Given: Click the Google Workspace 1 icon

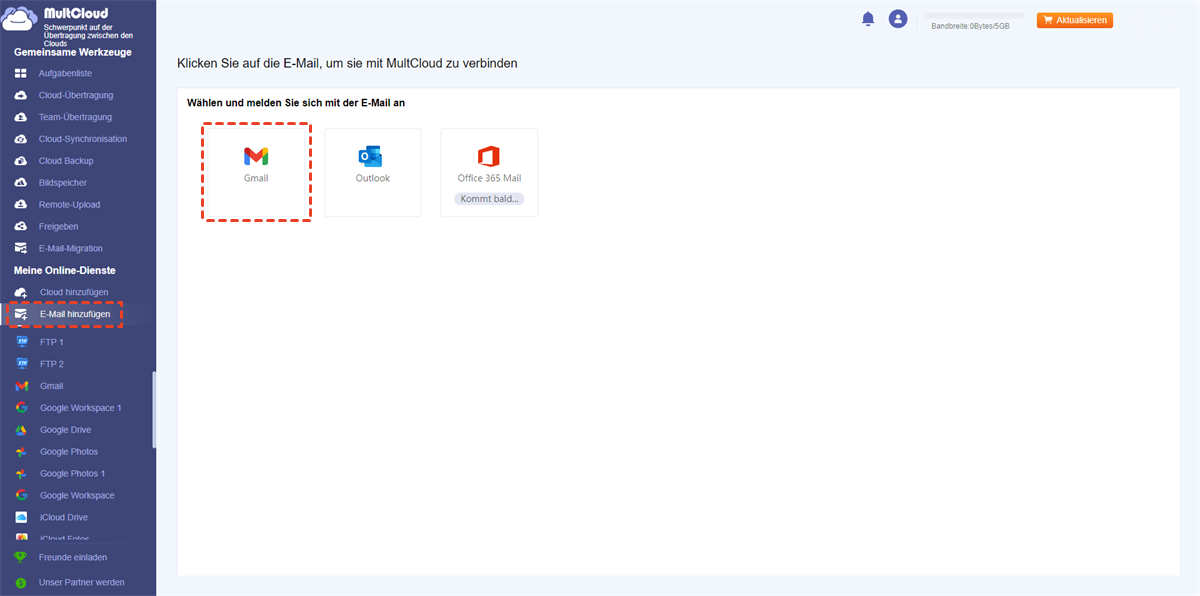Looking at the screenshot, I should point(20,408).
